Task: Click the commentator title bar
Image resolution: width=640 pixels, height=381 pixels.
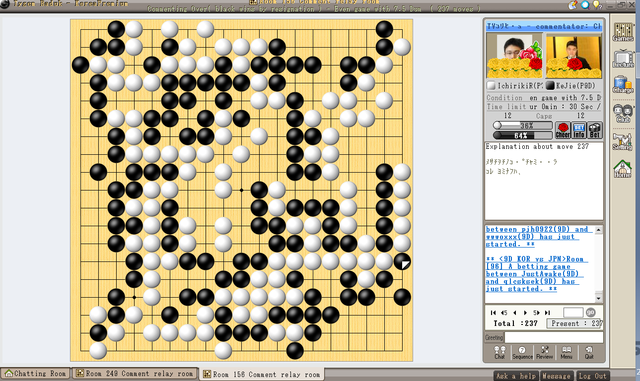Action: [544, 26]
